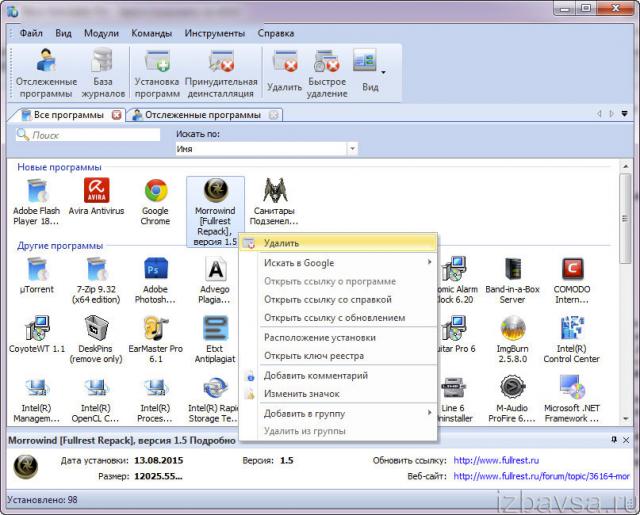Click the Поиск search field

tap(88, 135)
